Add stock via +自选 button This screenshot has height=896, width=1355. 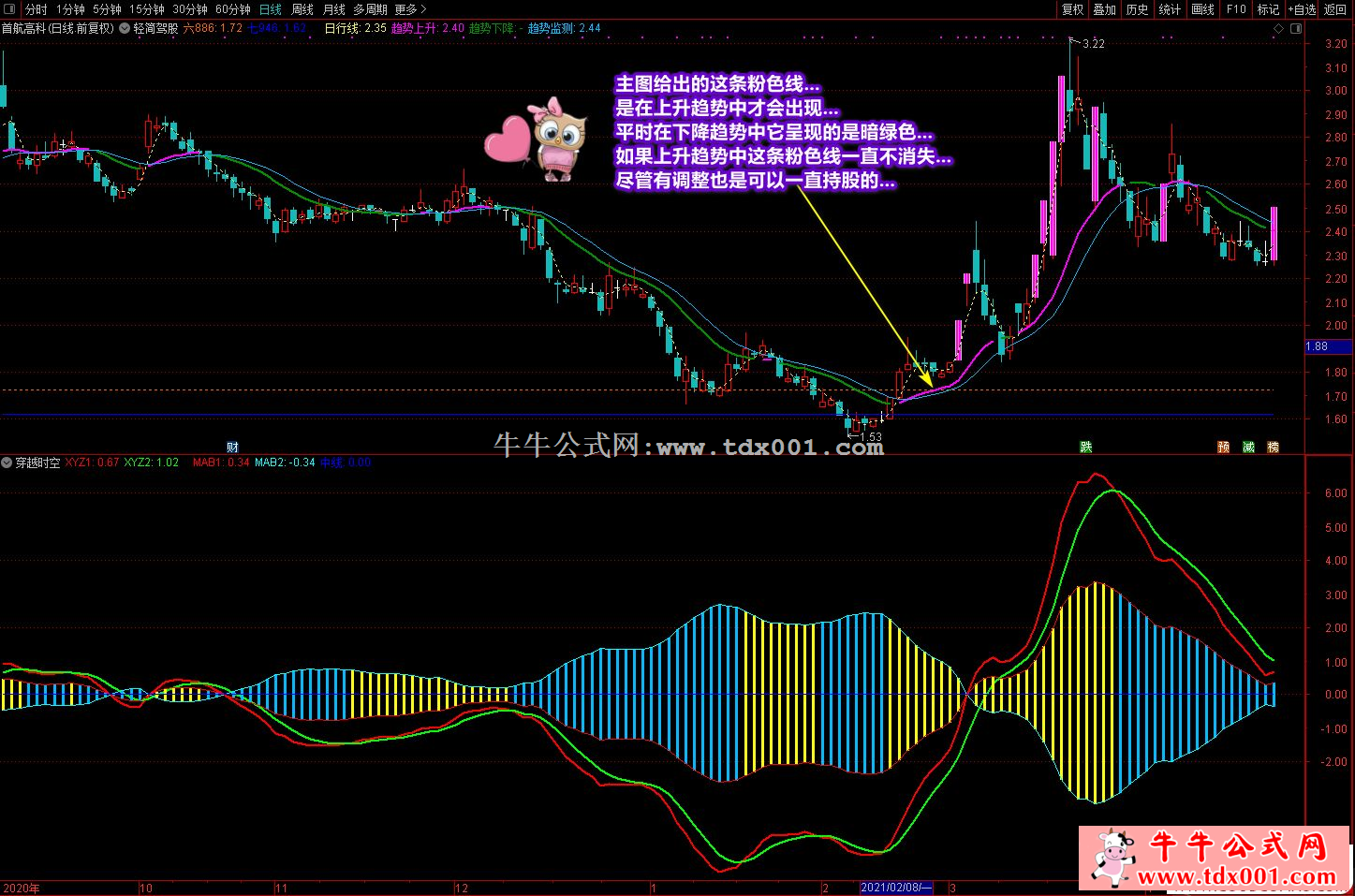pos(1303,9)
